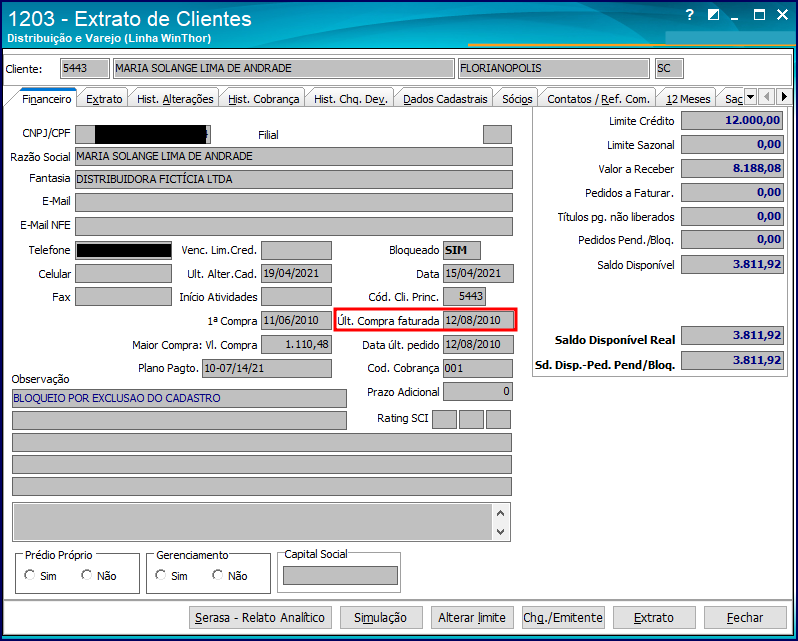Click the Fechar button
Screen dimensions: 798x641
tap(745, 618)
